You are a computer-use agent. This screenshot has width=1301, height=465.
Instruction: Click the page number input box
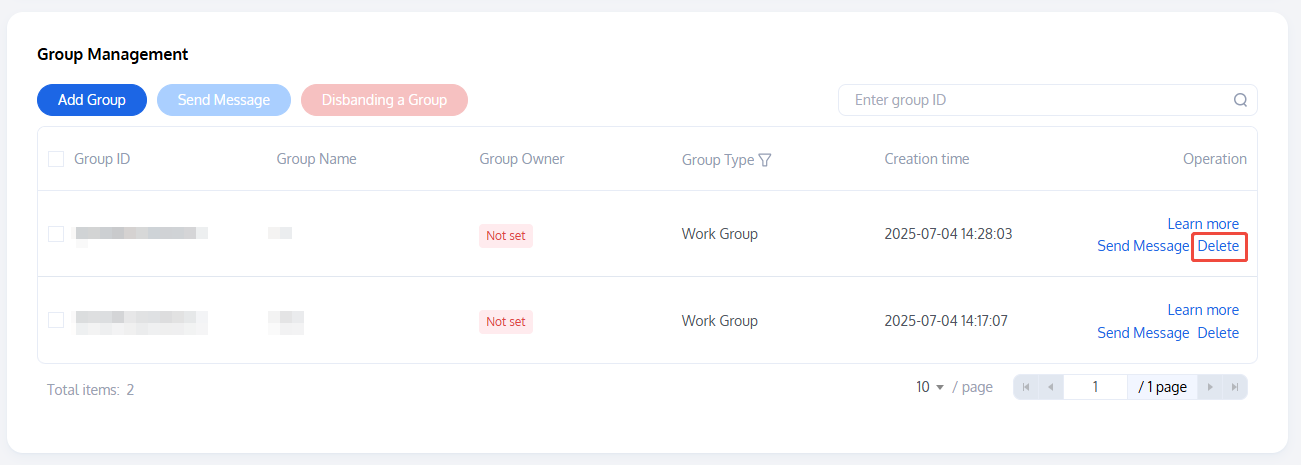click(x=1095, y=387)
